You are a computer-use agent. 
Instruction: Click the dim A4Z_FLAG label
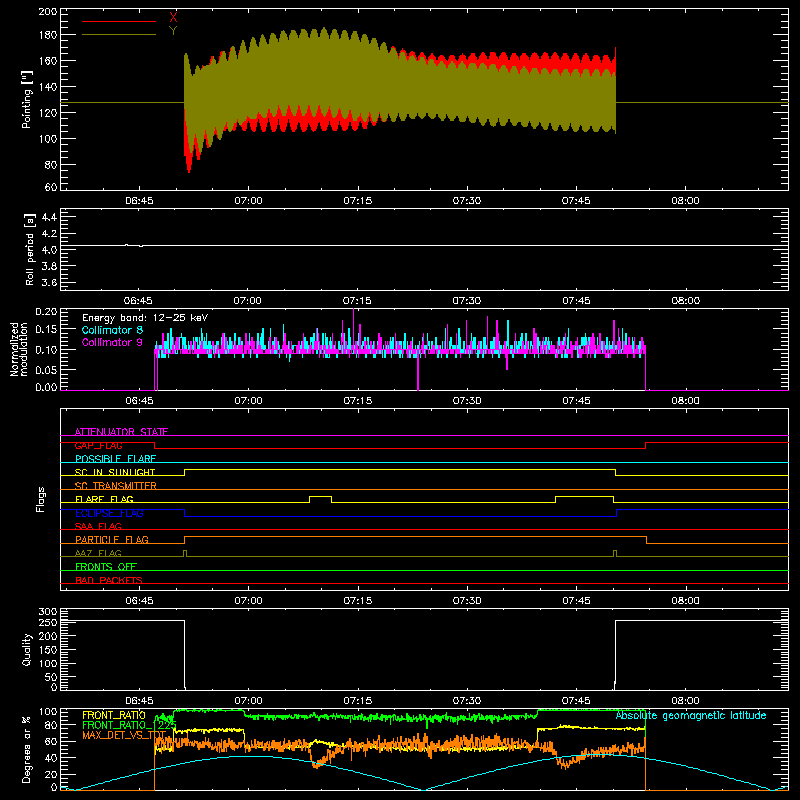click(x=98, y=553)
